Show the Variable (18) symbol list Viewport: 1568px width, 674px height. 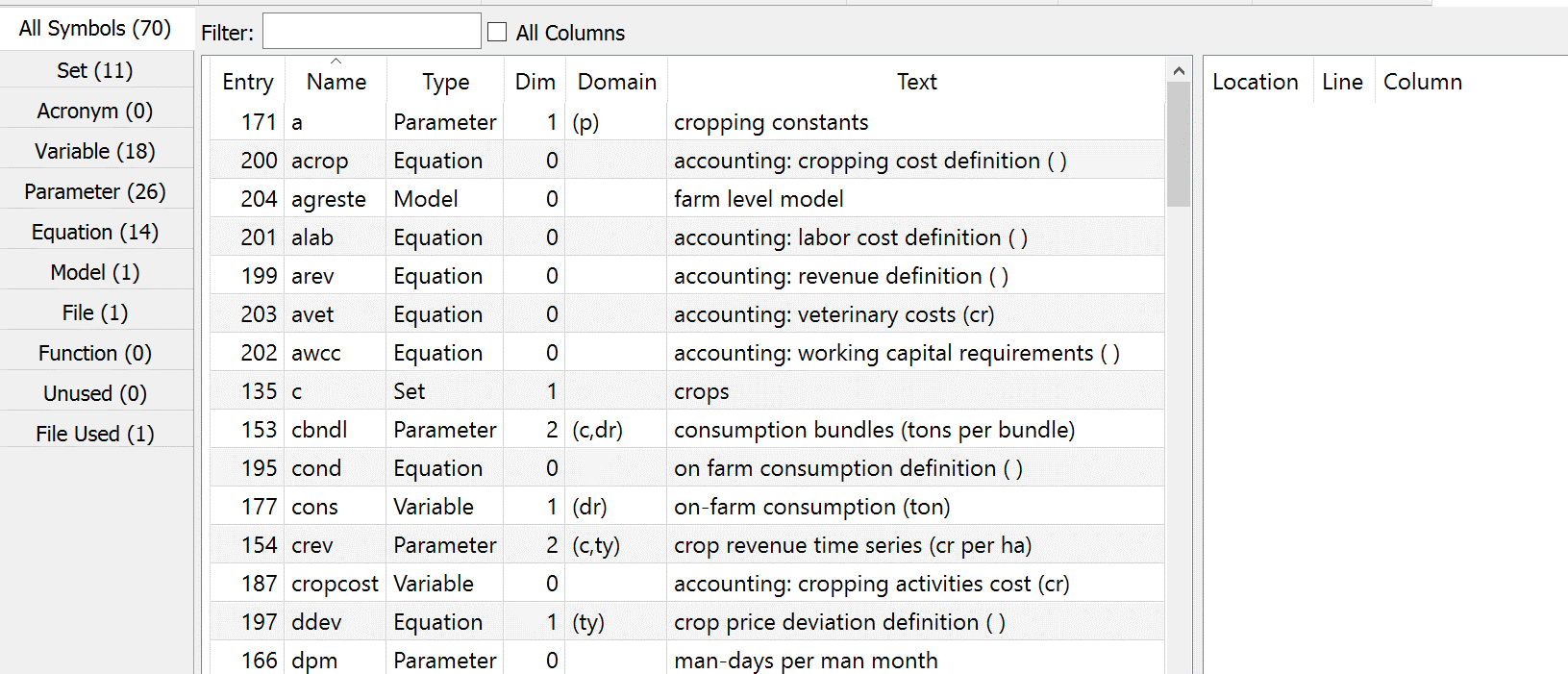click(95, 151)
